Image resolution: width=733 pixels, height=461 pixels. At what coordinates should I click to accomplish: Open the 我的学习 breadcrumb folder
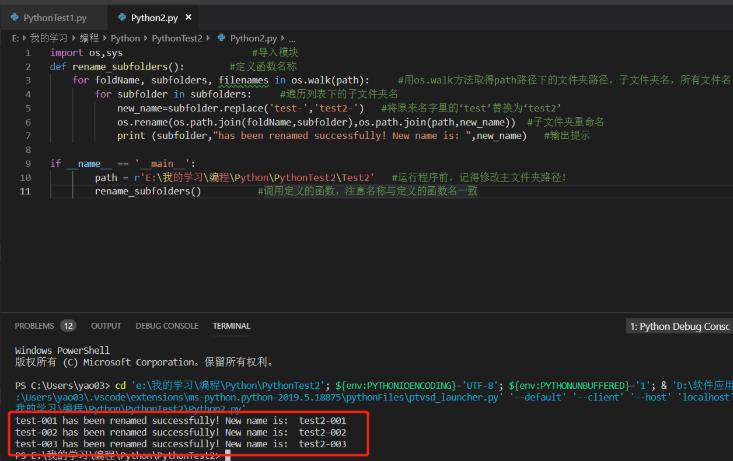click(x=49, y=38)
